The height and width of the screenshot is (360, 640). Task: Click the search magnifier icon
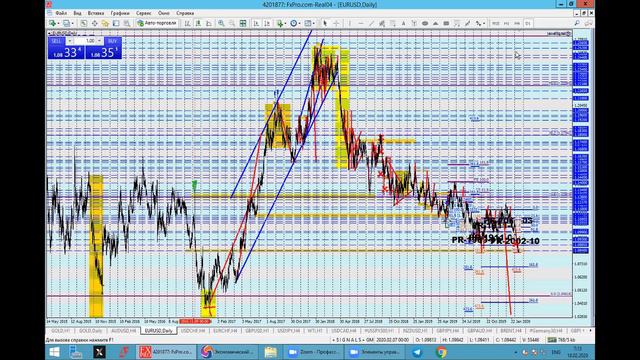tap(577, 23)
